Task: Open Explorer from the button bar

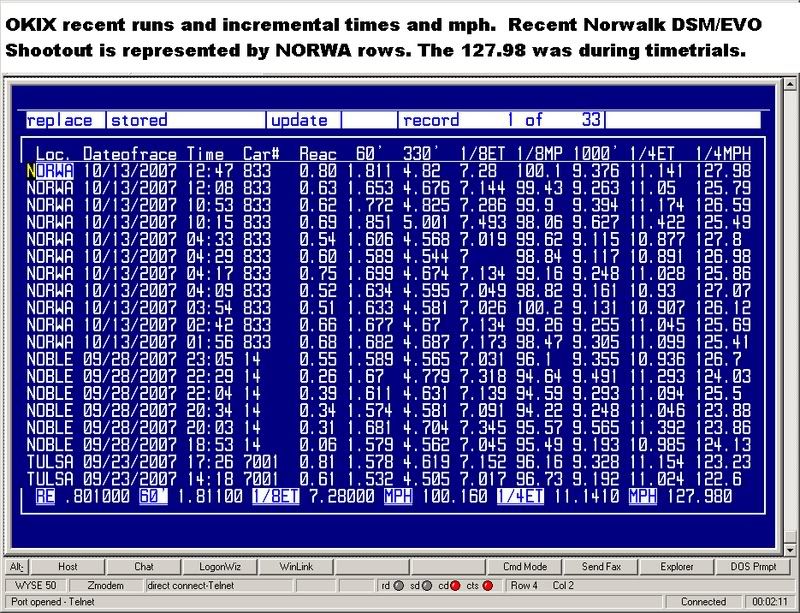Action: 677,567
